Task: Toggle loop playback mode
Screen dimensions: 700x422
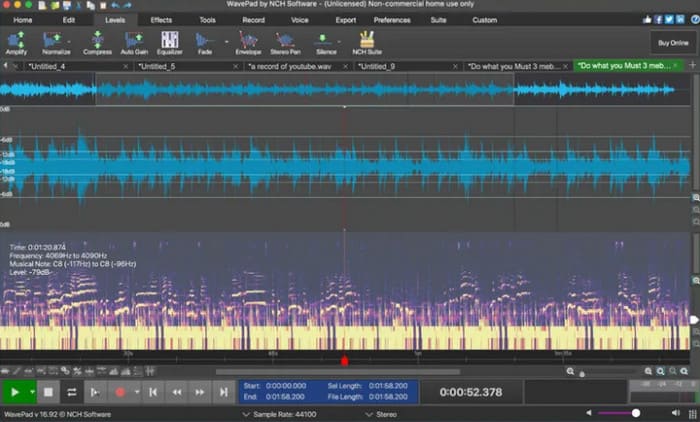Action: click(x=72, y=392)
